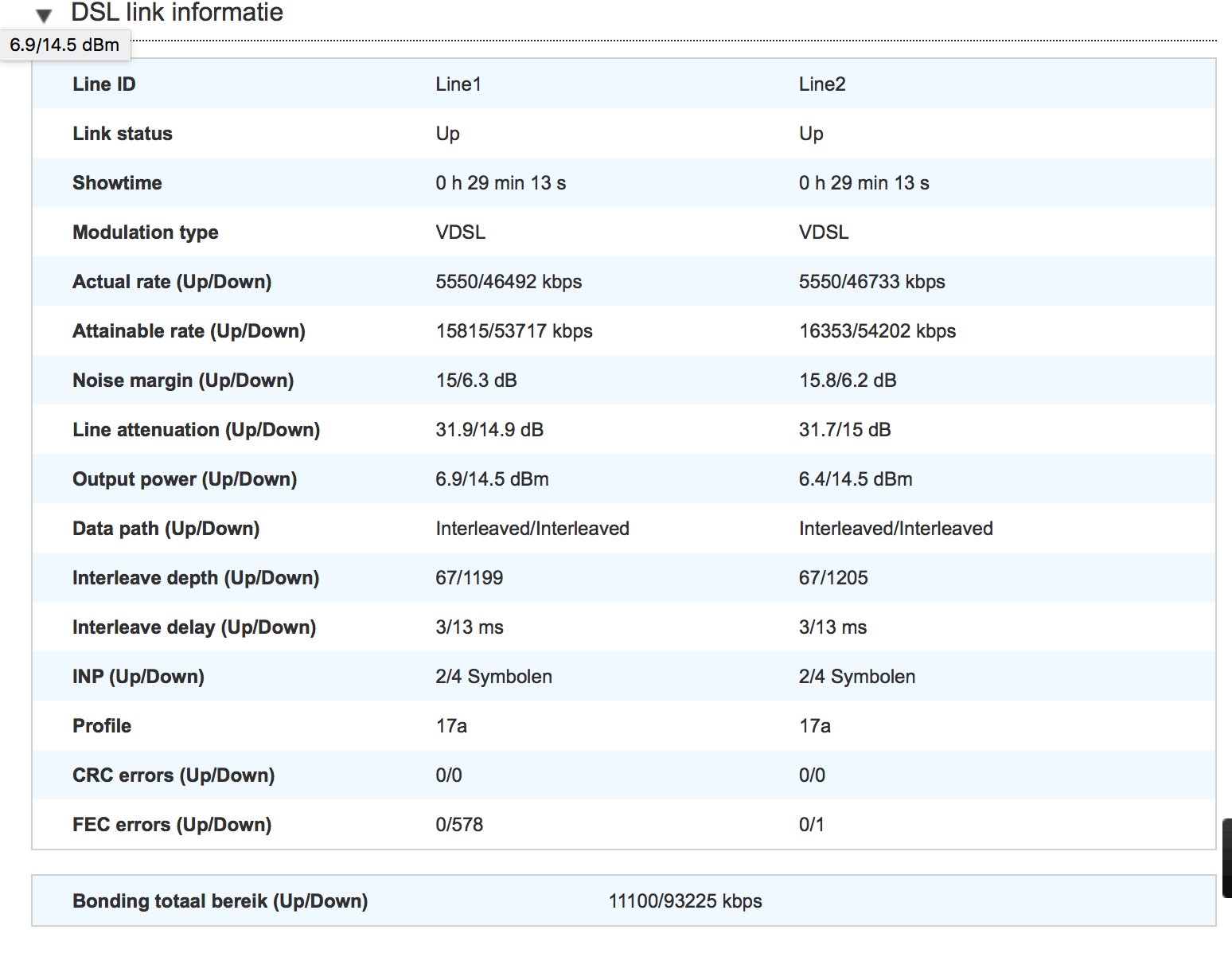Click the Modulation type label
The height and width of the screenshot is (957, 1232).
click(146, 232)
